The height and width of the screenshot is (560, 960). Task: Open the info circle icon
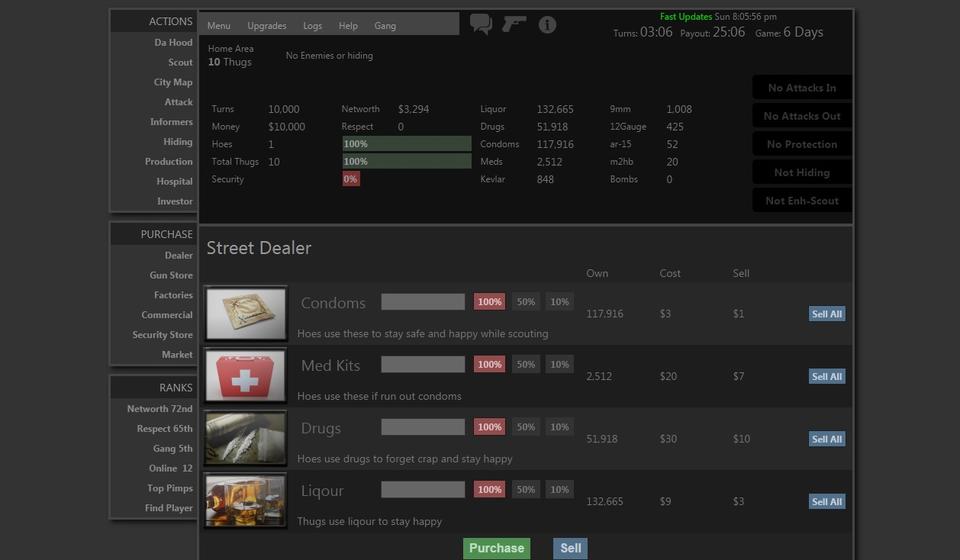pyautogui.click(x=547, y=24)
